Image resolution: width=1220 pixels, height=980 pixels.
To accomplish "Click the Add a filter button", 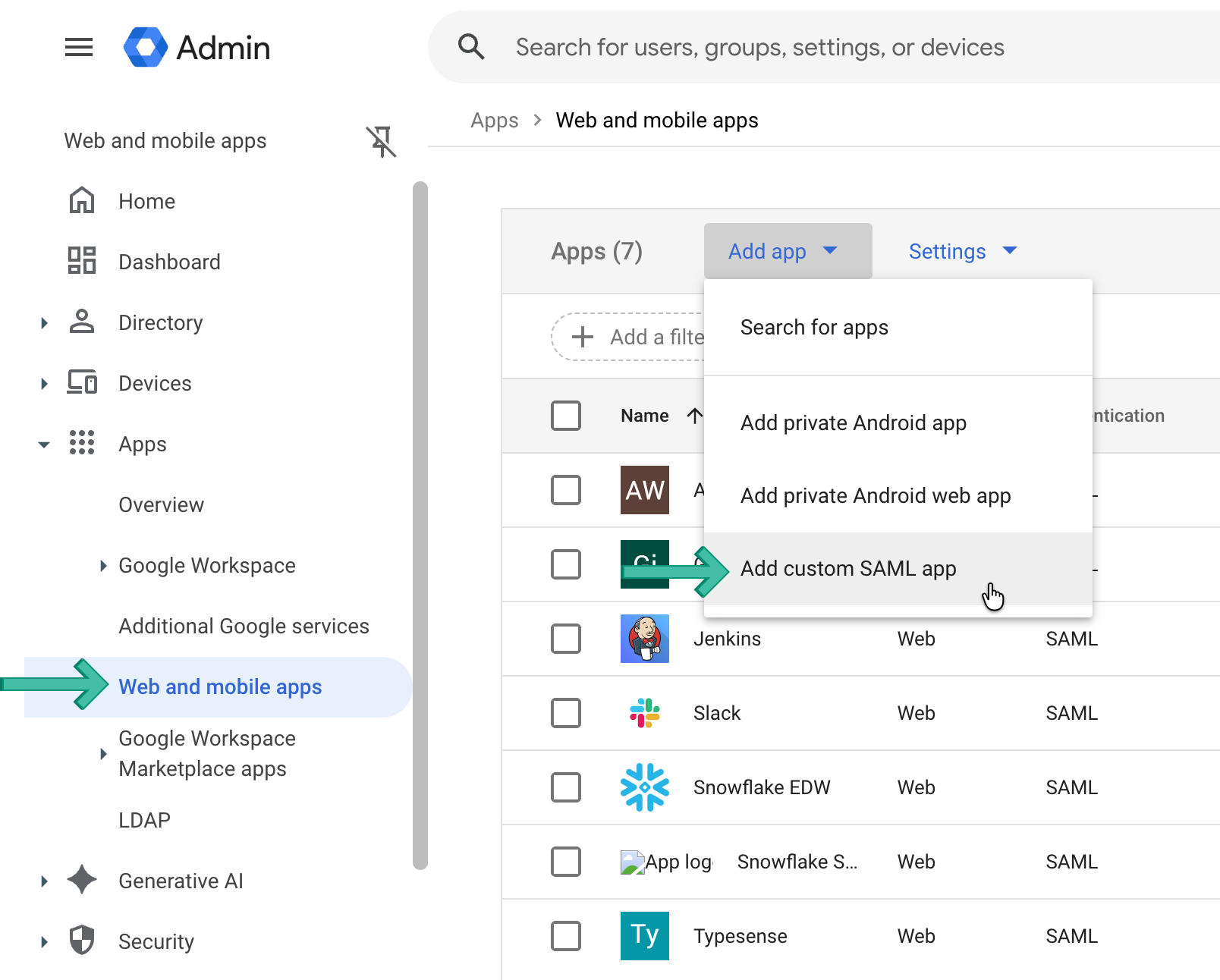I will coord(630,336).
